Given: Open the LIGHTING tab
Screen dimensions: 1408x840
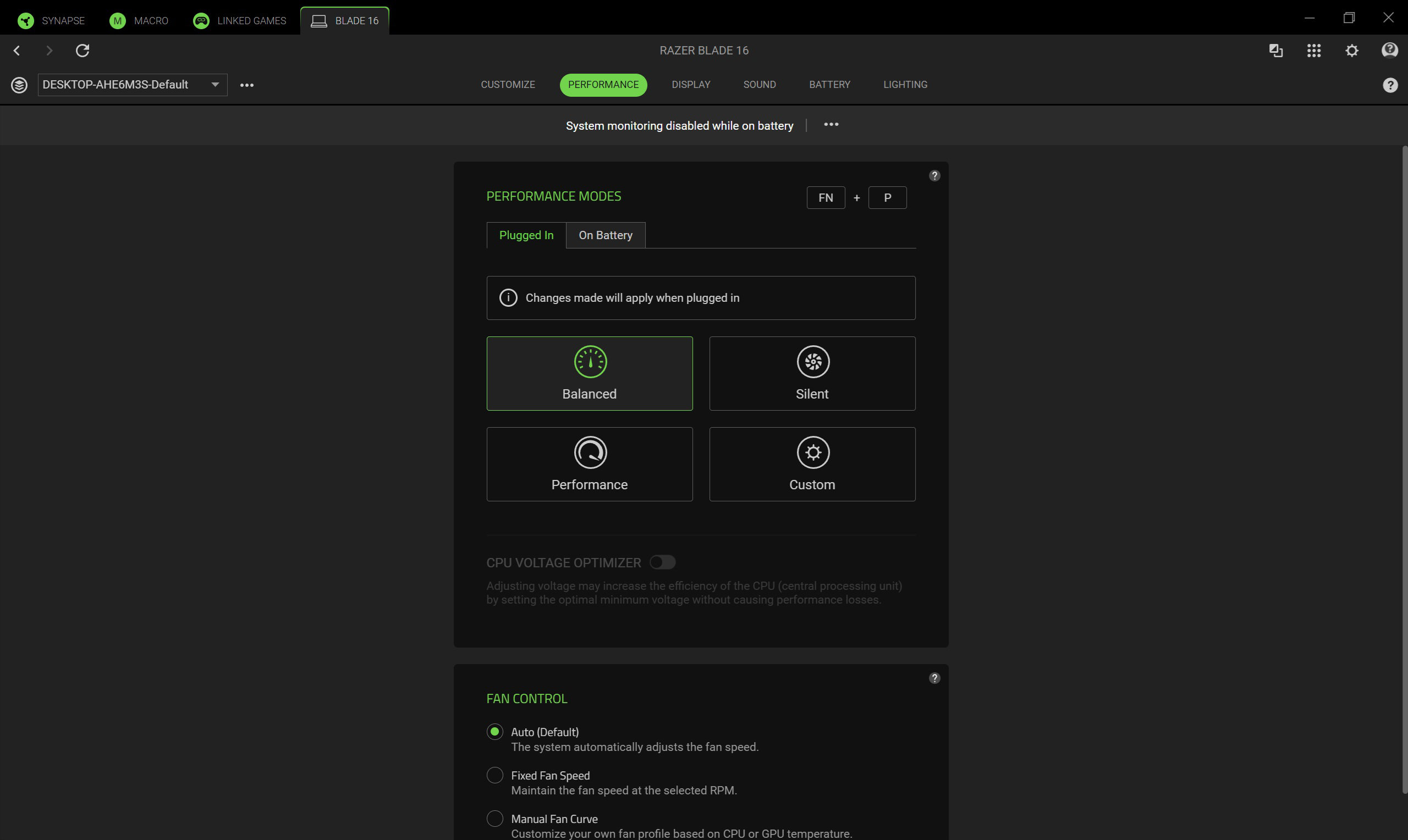Looking at the screenshot, I should (x=905, y=84).
